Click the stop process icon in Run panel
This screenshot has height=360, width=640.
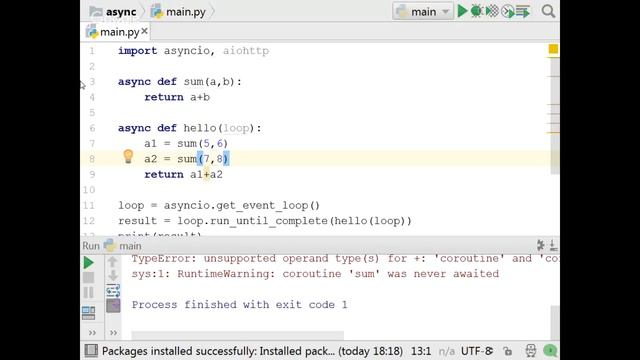coord(89,278)
